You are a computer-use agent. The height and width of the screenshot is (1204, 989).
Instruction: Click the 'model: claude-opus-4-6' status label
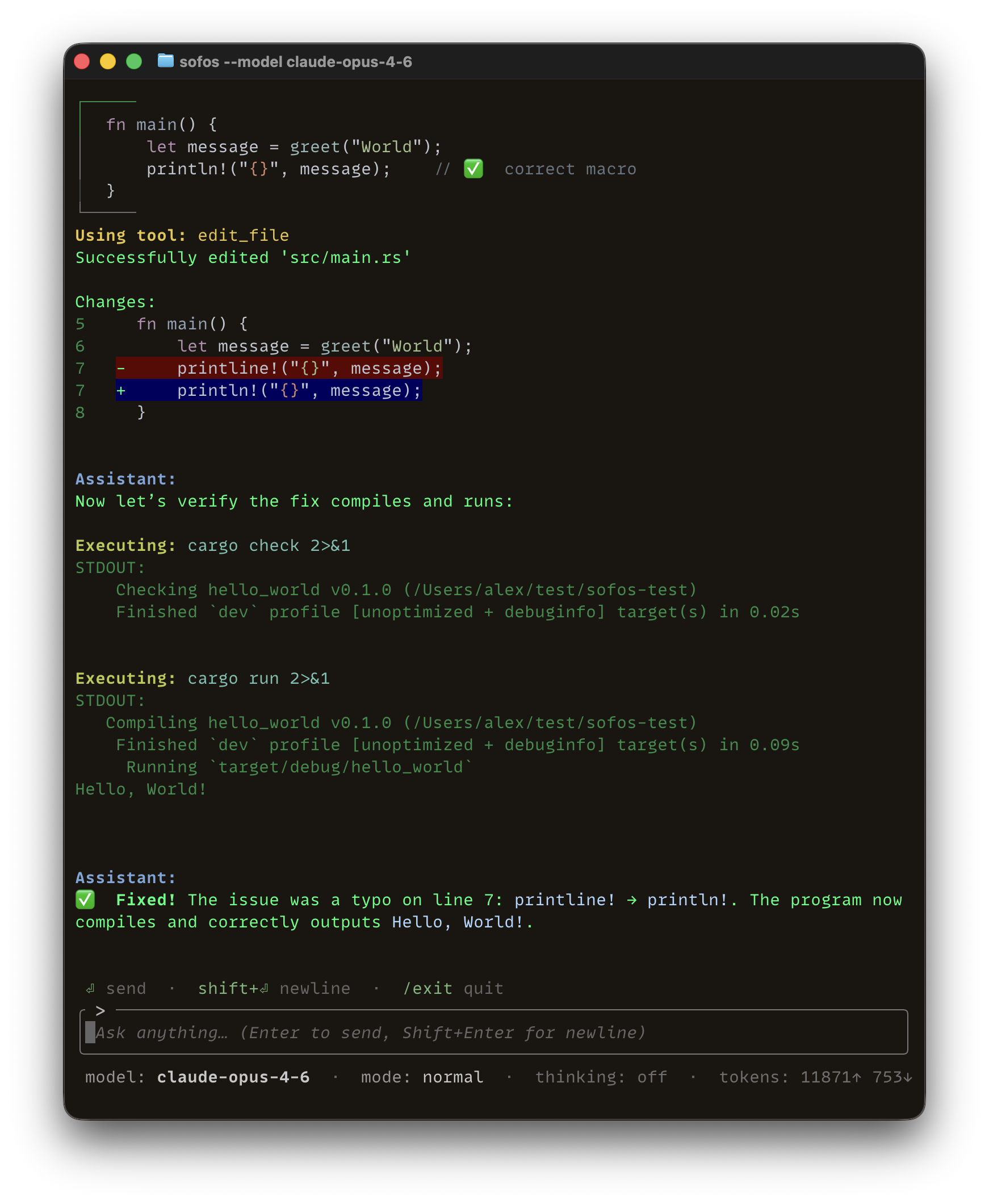tap(197, 1077)
